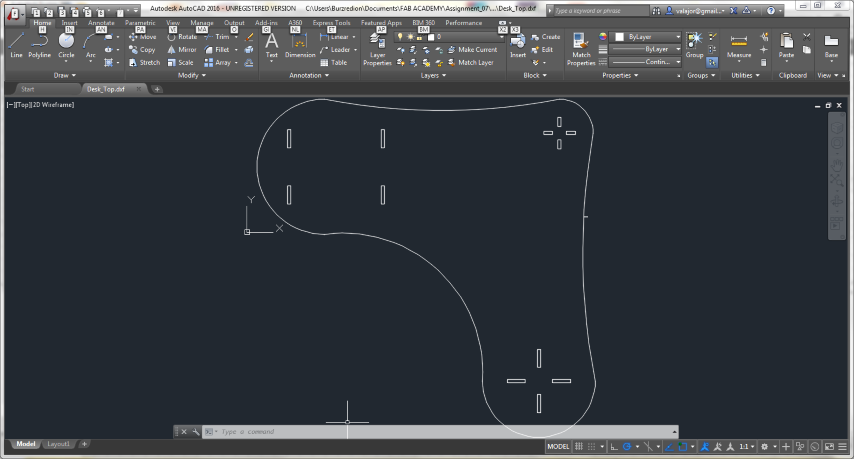Open the ByLayer lineweight dropdown

(646, 49)
